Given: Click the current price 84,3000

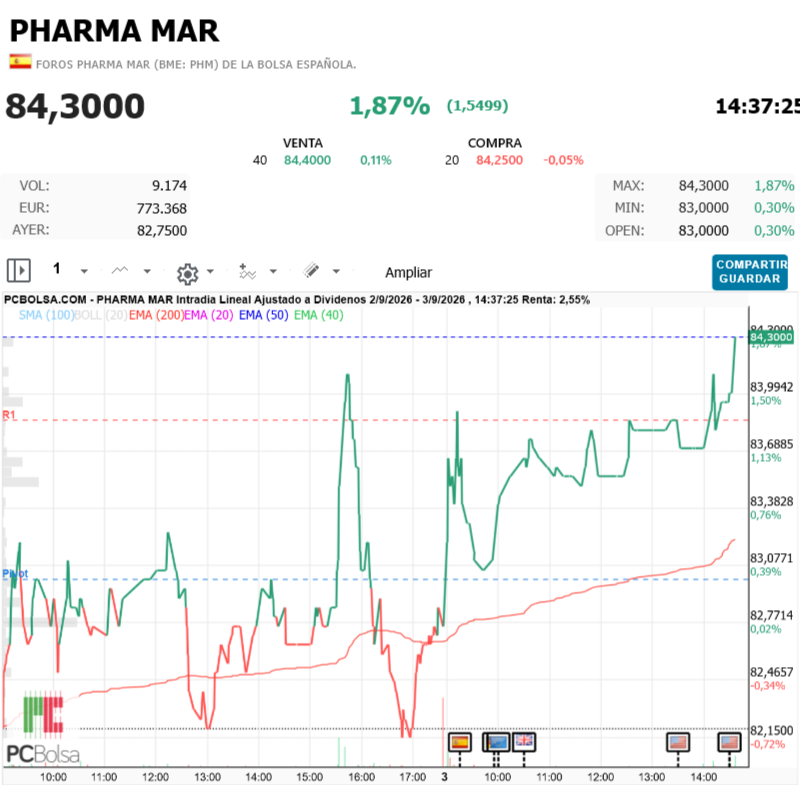Looking at the screenshot, I should 75,107.
